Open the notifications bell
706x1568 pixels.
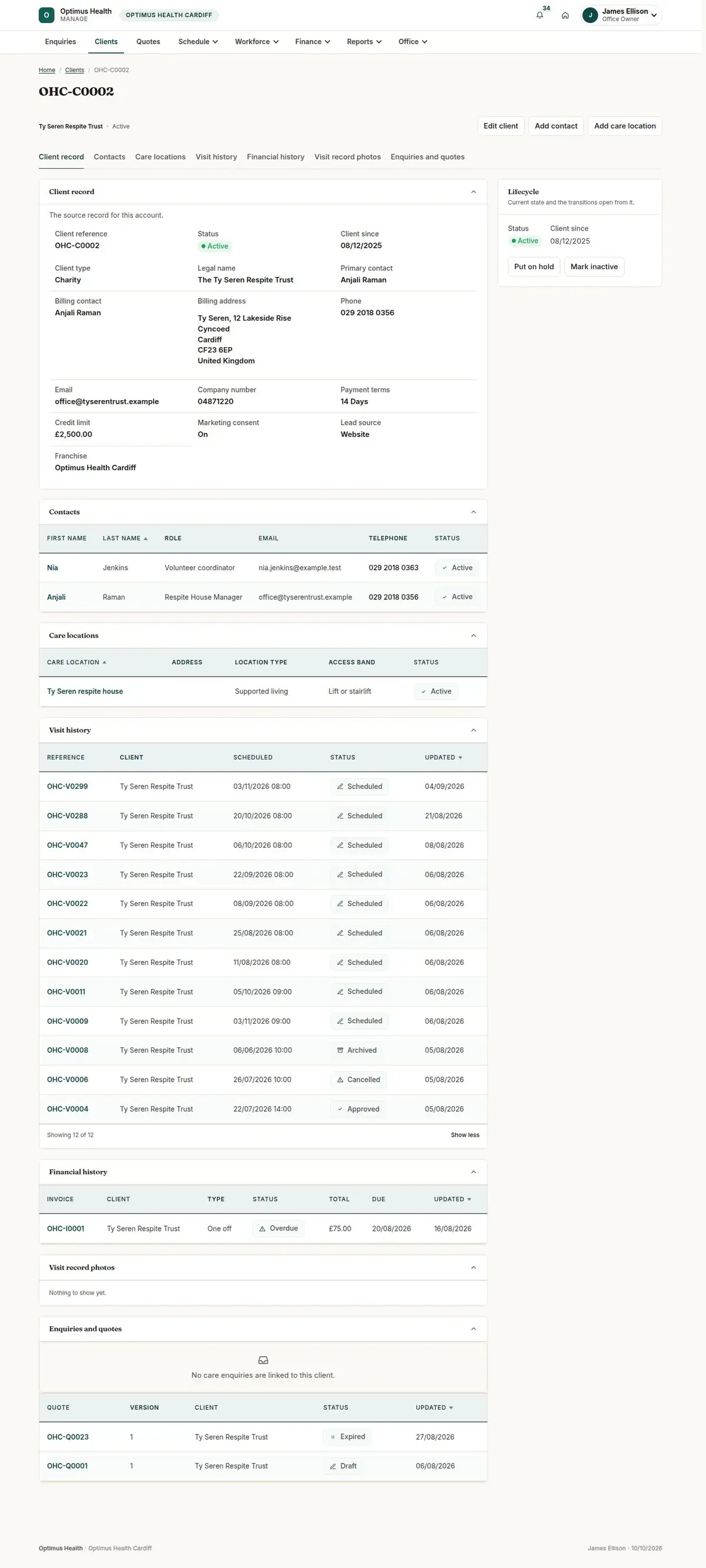coord(540,15)
